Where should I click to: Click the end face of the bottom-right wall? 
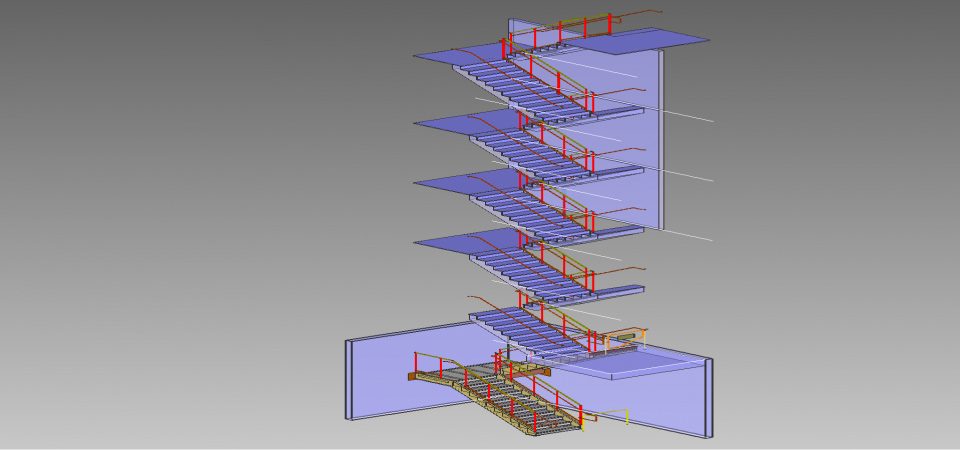tap(709, 398)
